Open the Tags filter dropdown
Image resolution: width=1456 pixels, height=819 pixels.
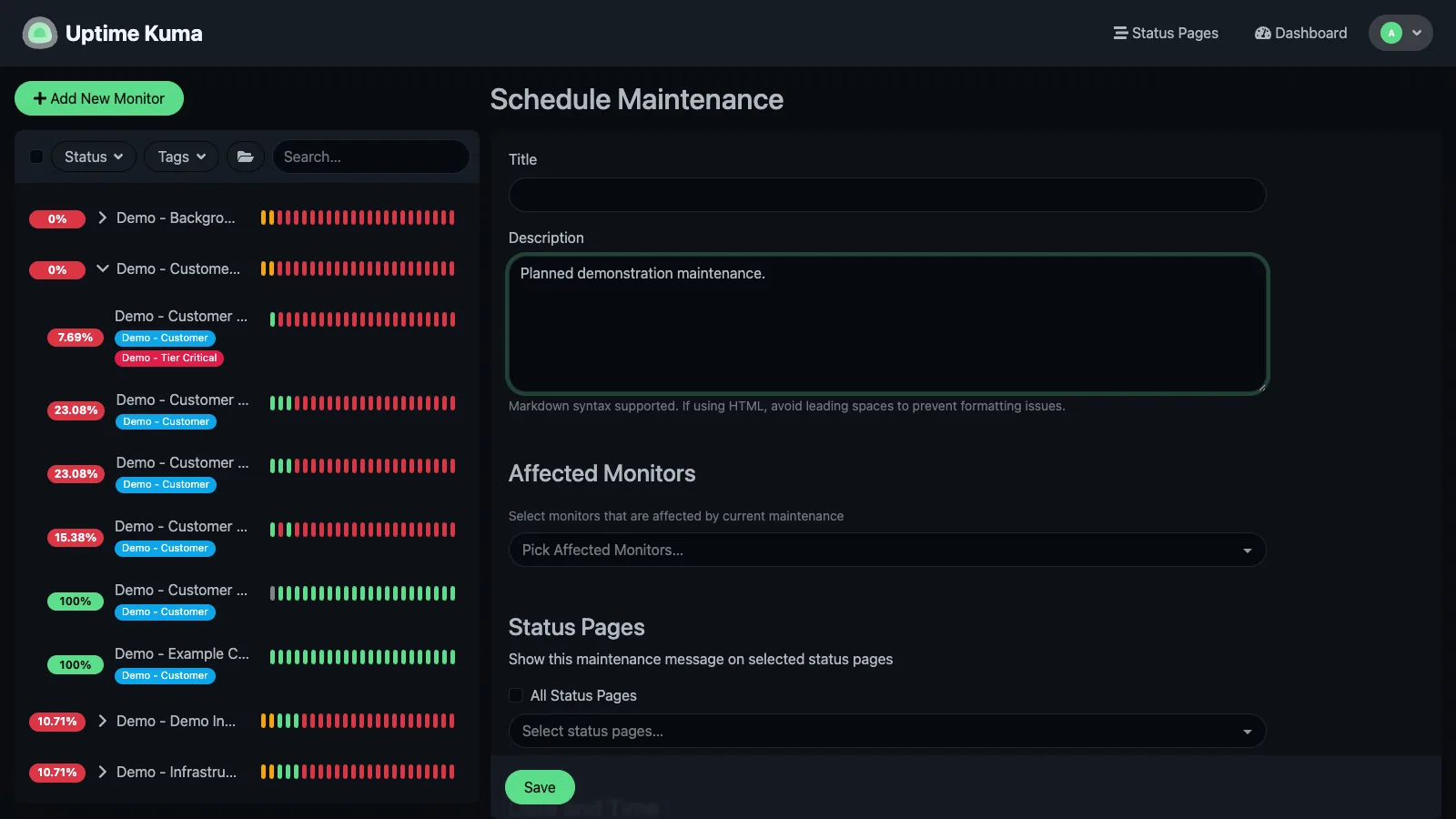coord(182,157)
